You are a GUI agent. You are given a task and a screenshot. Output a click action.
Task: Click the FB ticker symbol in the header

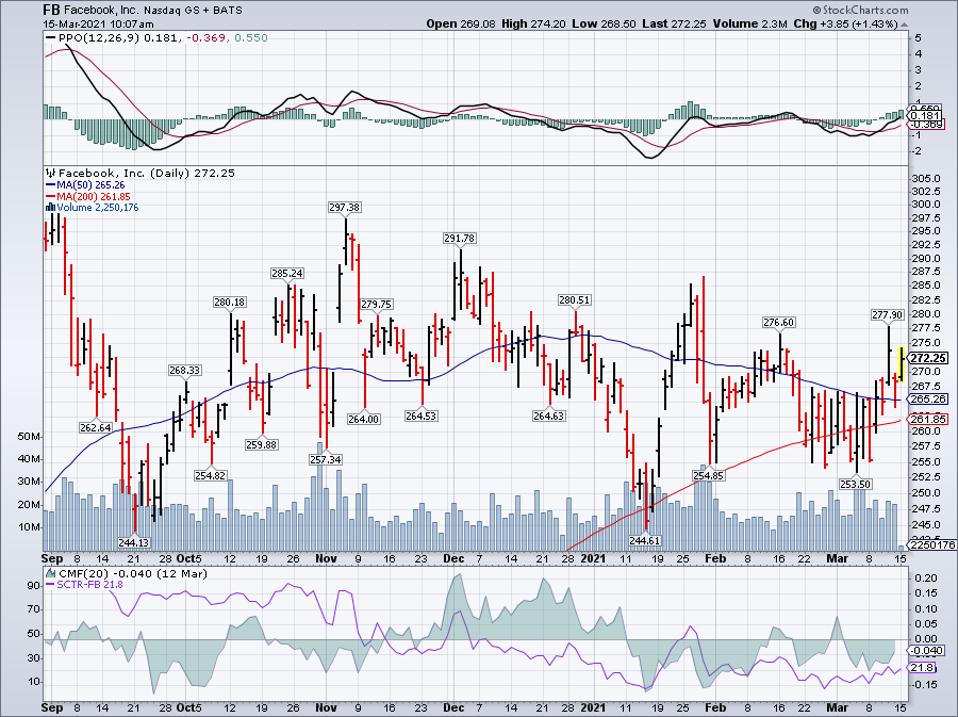coord(52,10)
